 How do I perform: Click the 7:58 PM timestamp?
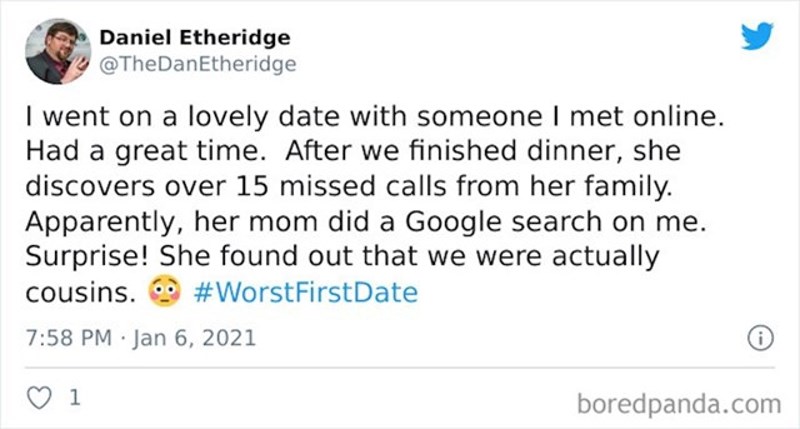66,339
